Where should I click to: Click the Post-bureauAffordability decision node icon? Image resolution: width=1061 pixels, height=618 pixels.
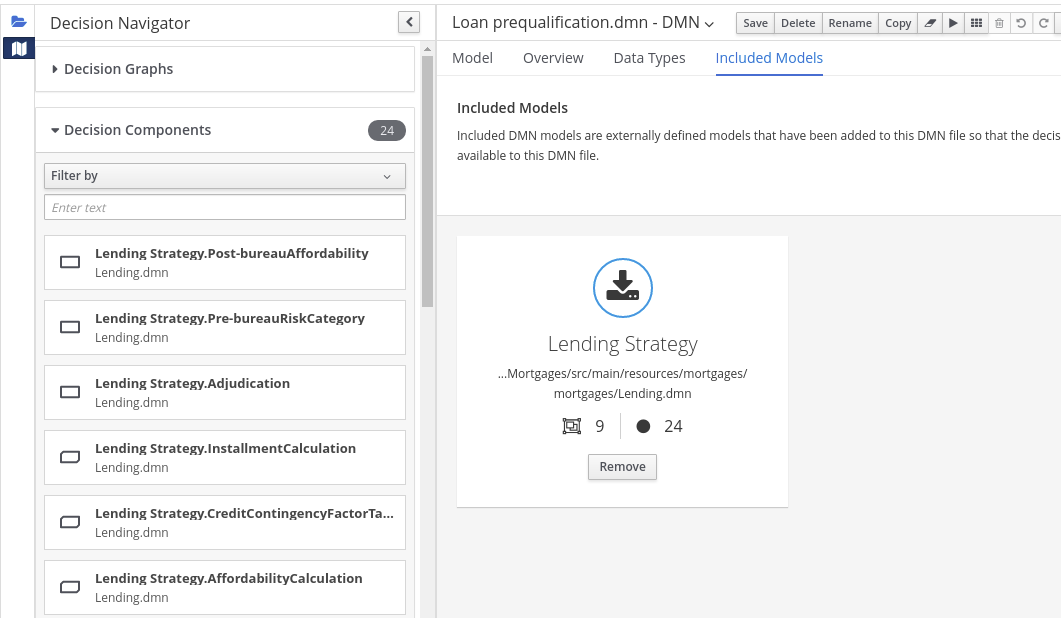[x=70, y=262]
